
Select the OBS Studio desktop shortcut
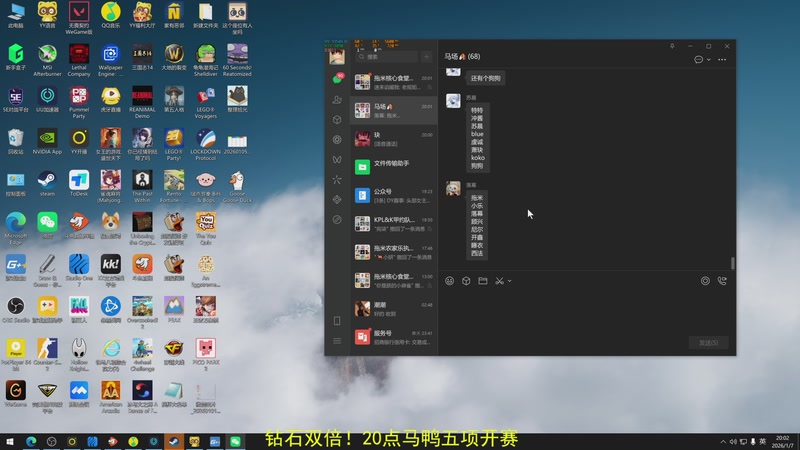coord(16,310)
